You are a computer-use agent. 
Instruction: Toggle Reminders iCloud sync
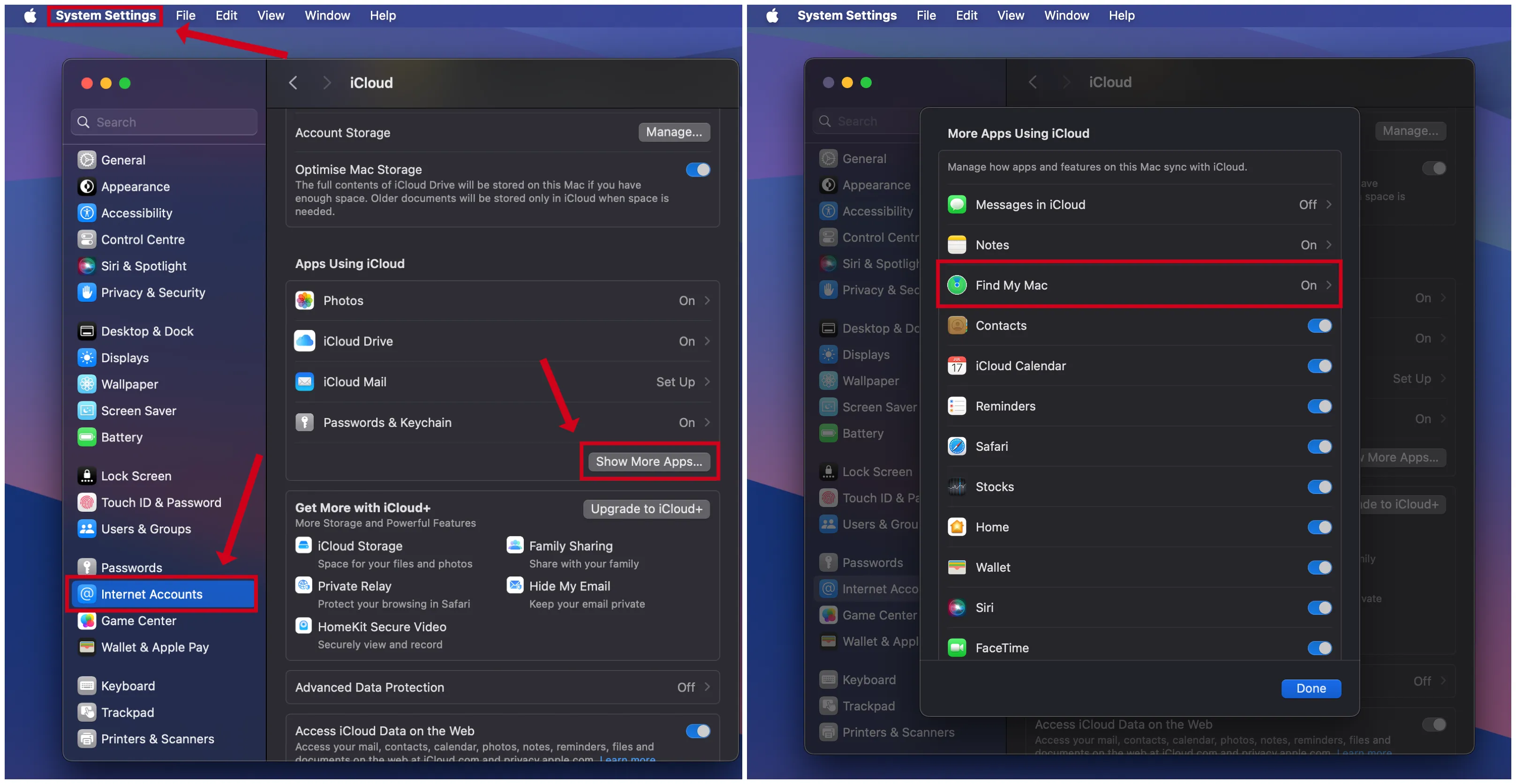click(1320, 406)
